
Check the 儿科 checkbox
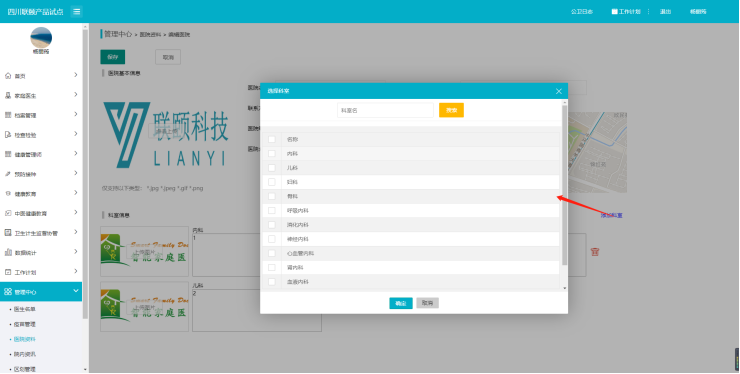(x=272, y=168)
